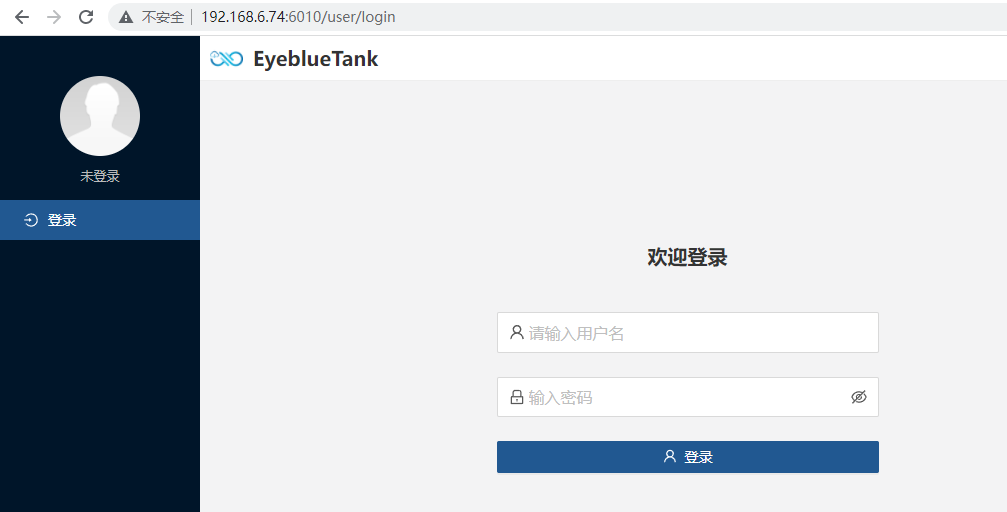This screenshot has height=512, width=1007.
Task: Click the not-secure warning triangle icon
Action: pyautogui.click(x=126, y=17)
